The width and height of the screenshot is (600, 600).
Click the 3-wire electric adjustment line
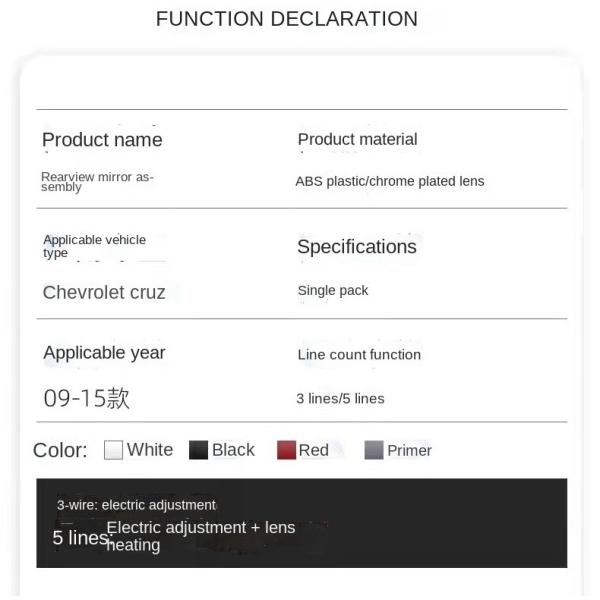coord(136,505)
